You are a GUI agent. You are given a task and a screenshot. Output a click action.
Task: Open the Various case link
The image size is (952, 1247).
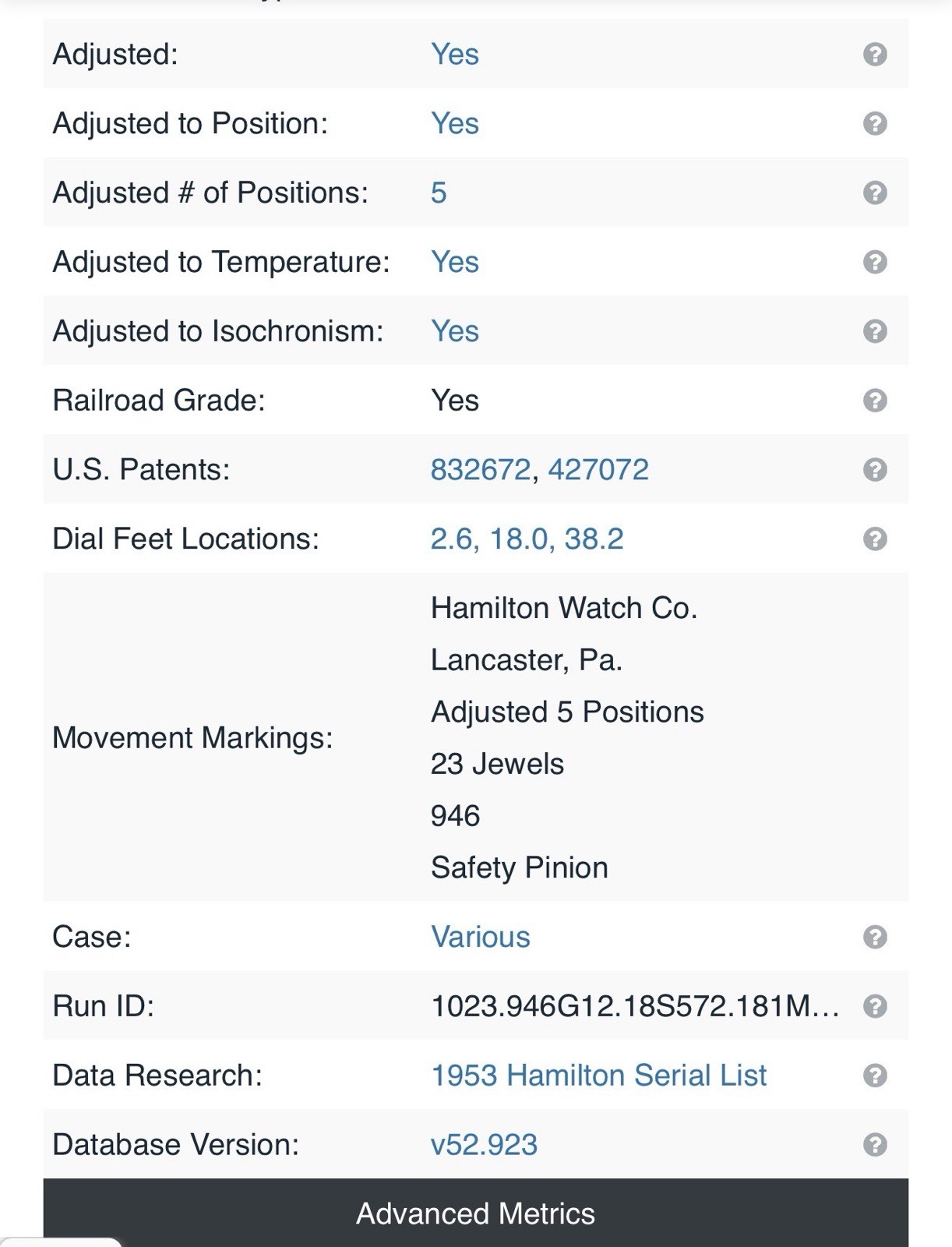pos(481,937)
